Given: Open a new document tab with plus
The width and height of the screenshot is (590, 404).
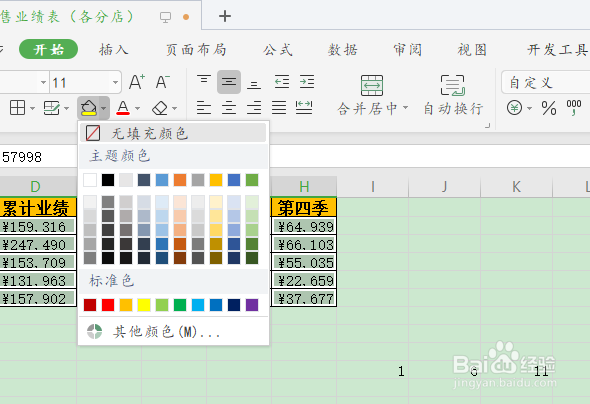Looking at the screenshot, I should [x=225, y=16].
